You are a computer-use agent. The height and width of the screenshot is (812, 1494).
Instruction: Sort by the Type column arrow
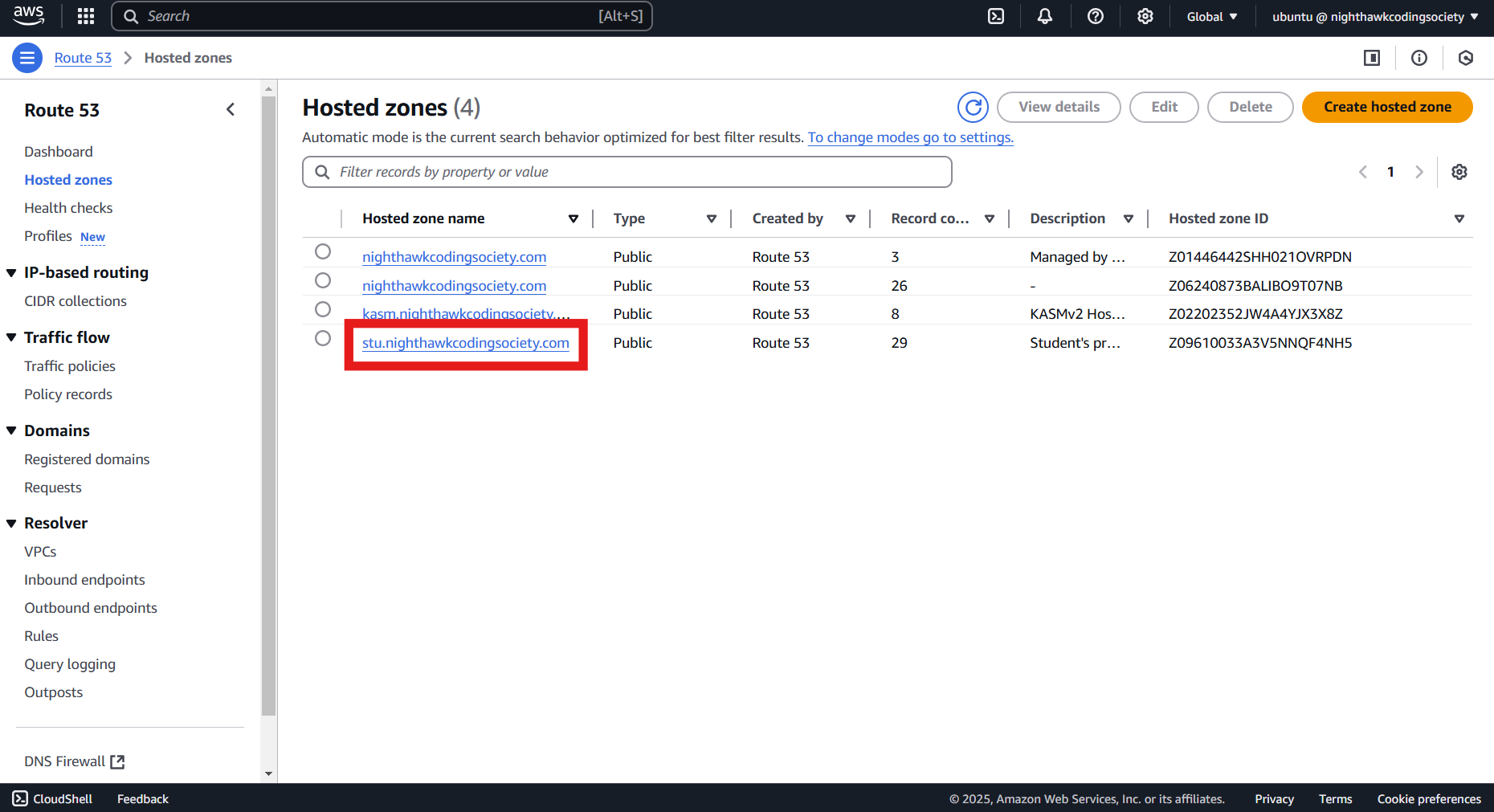(x=712, y=218)
